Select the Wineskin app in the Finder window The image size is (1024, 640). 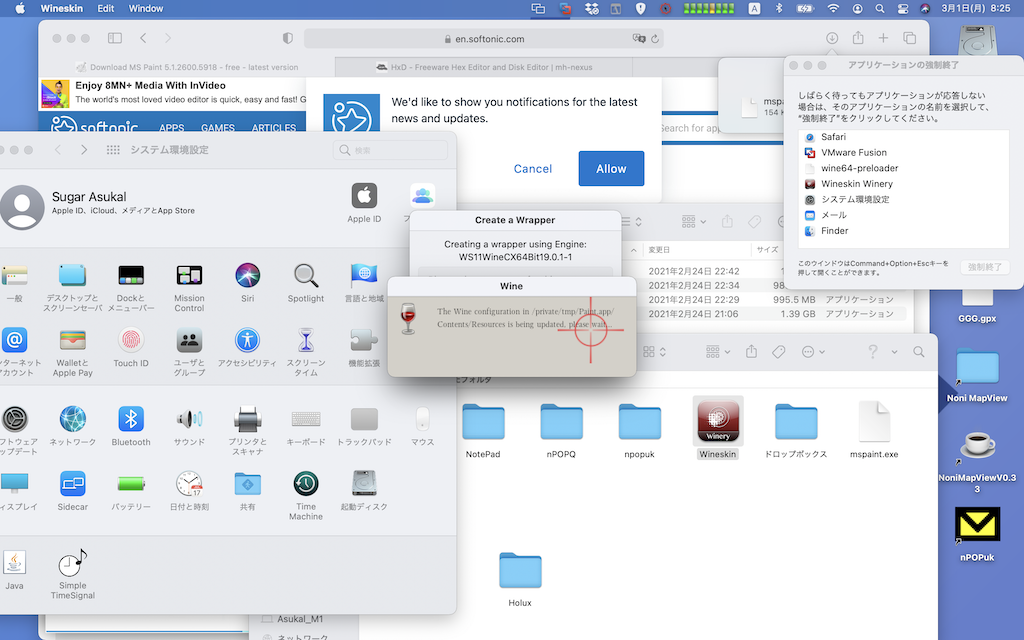(718, 422)
